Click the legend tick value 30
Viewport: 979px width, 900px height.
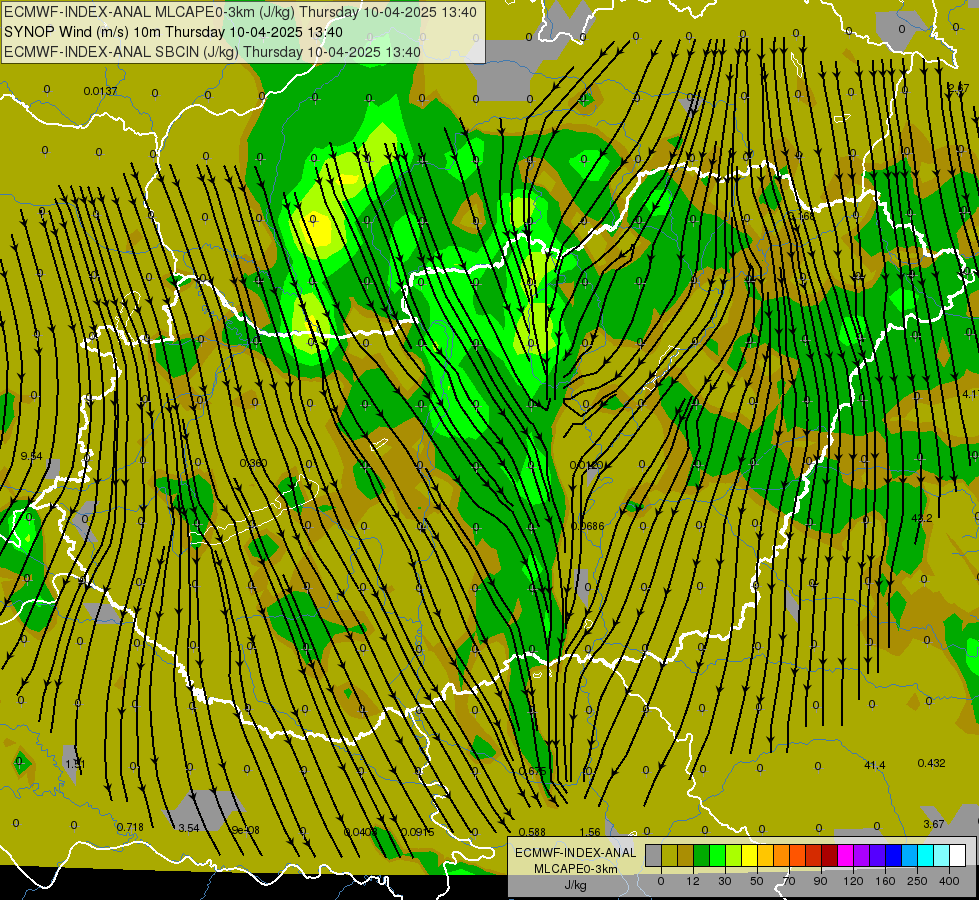pyautogui.click(x=725, y=881)
